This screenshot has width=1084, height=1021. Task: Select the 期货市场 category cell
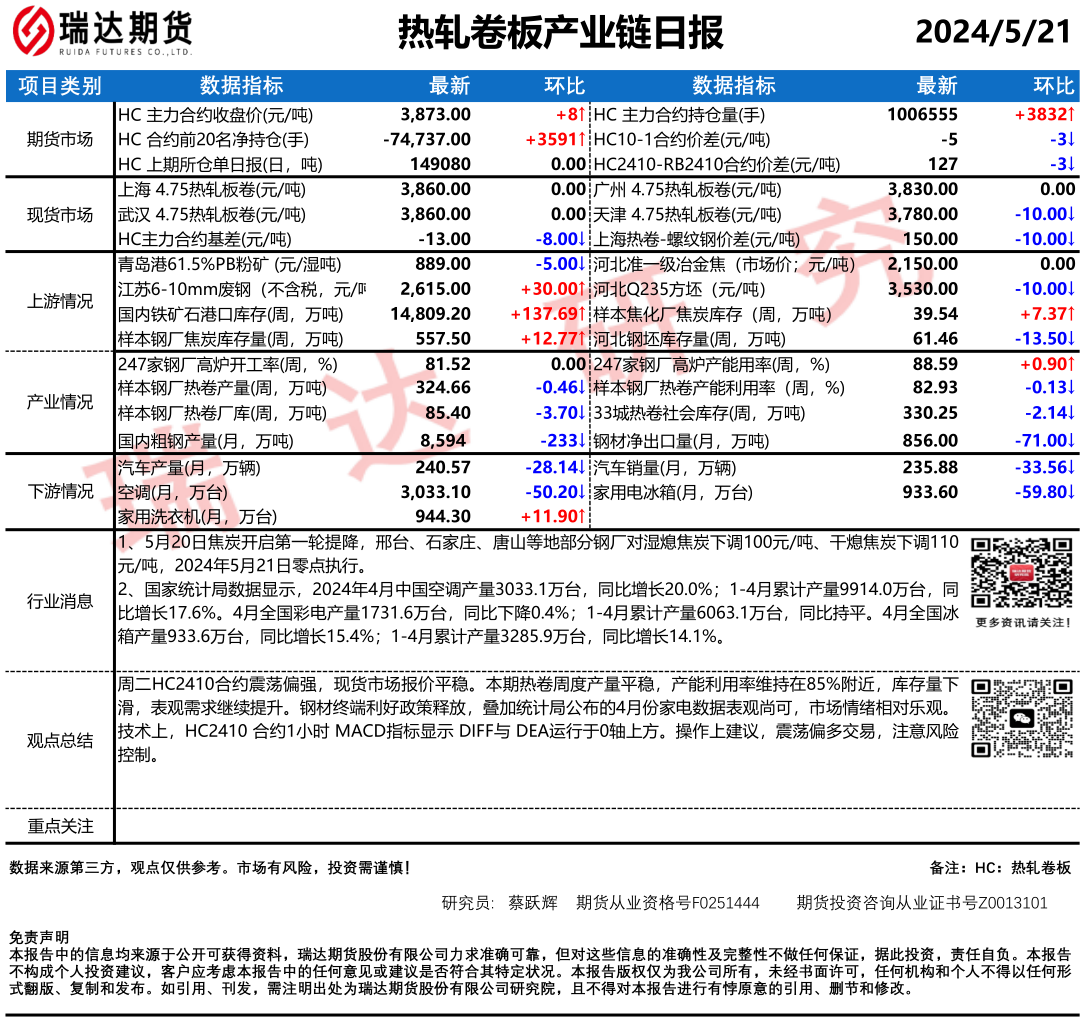pos(60,139)
